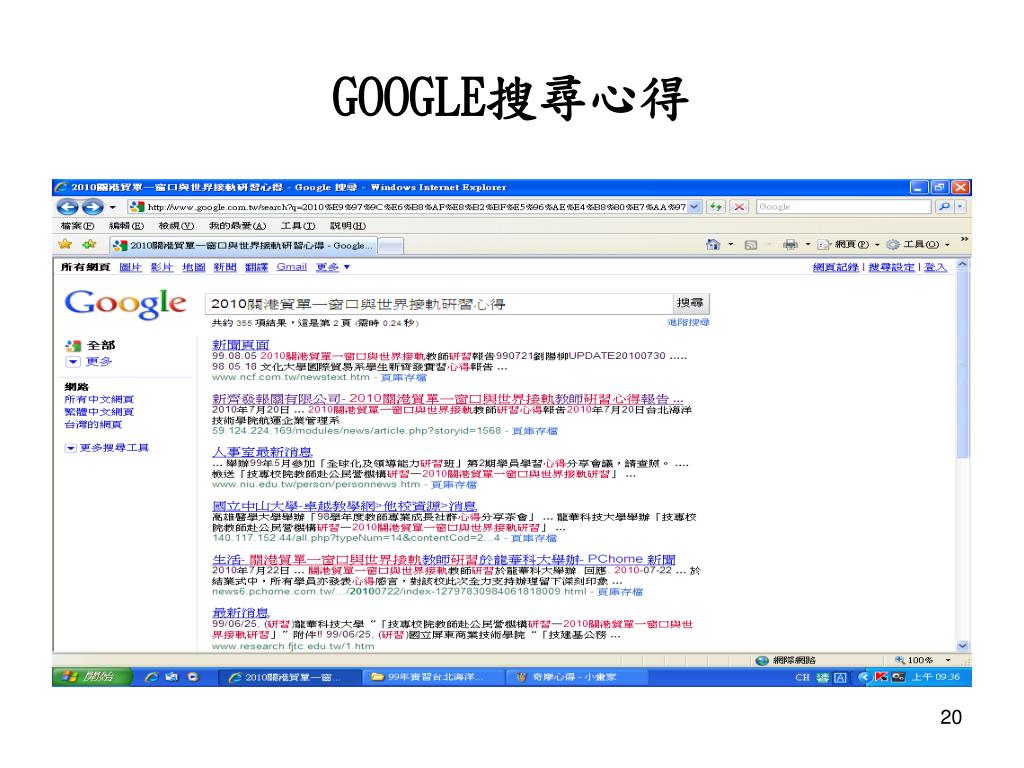Open the 新聞頁面 search result

point(240,345)
